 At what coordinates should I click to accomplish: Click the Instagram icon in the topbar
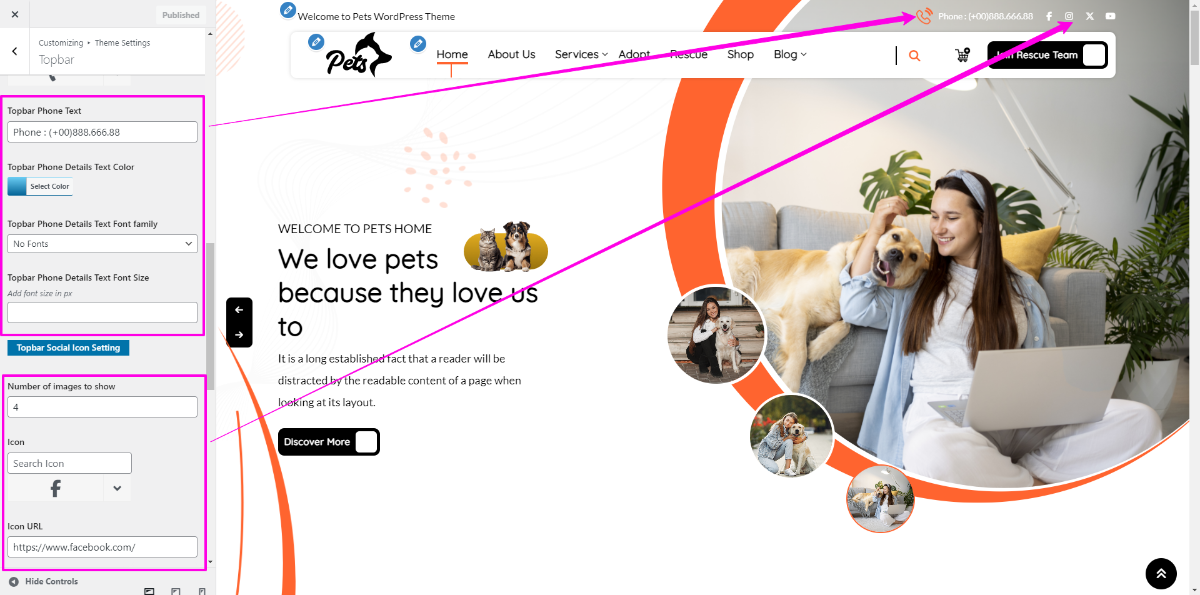[x=1069, y=16]
